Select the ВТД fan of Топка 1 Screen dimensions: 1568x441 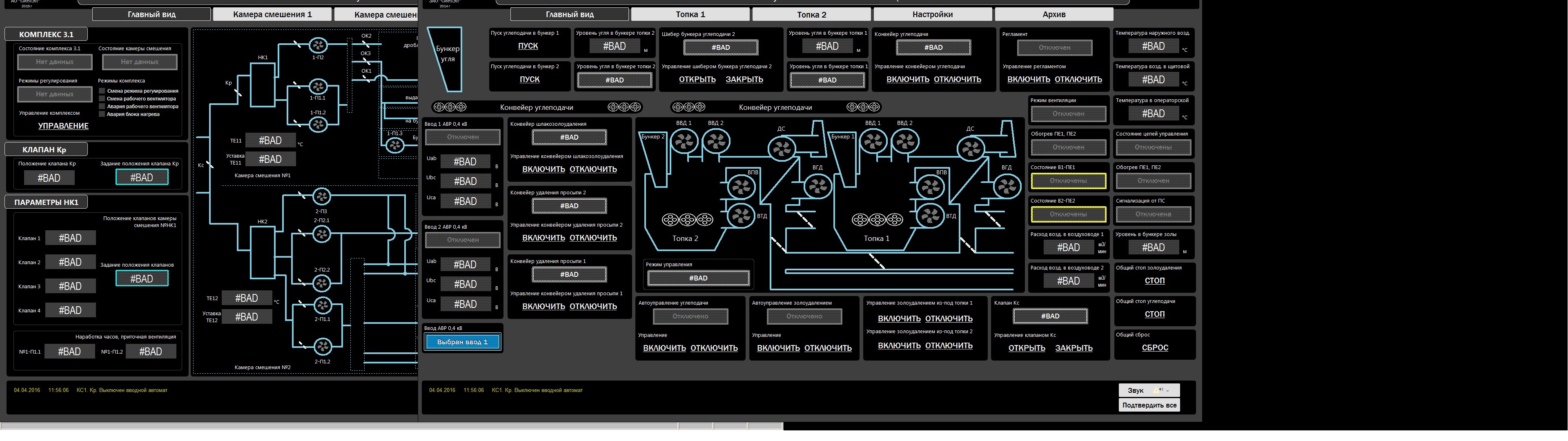pos(930,216)
